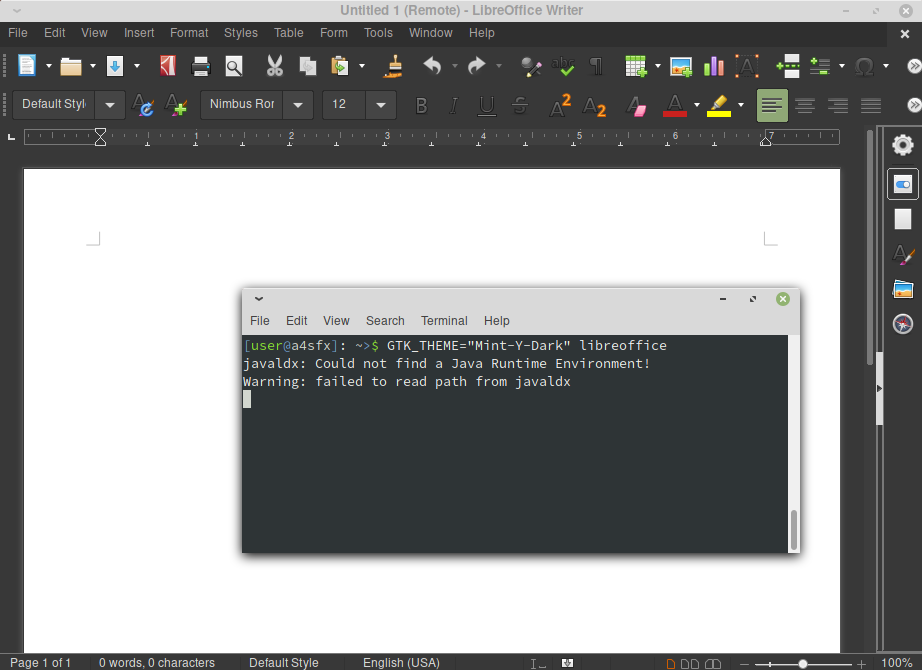Screen dimensions: 922x670
Task: Insert a text box
Action: pyautogui.click(x=747, y=66)
